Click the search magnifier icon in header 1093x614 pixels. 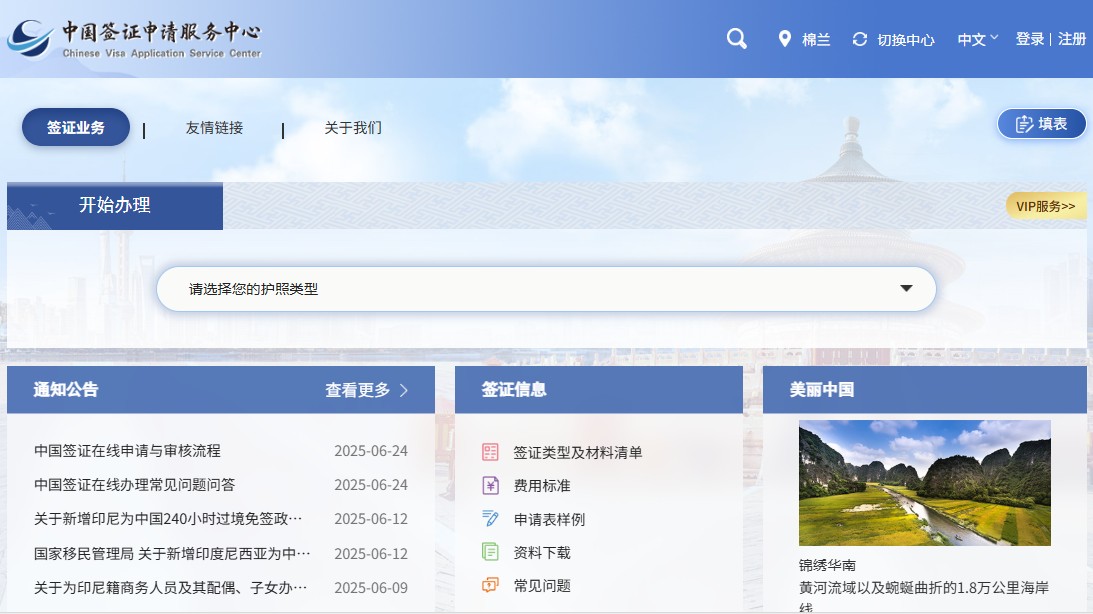[736, 39]
